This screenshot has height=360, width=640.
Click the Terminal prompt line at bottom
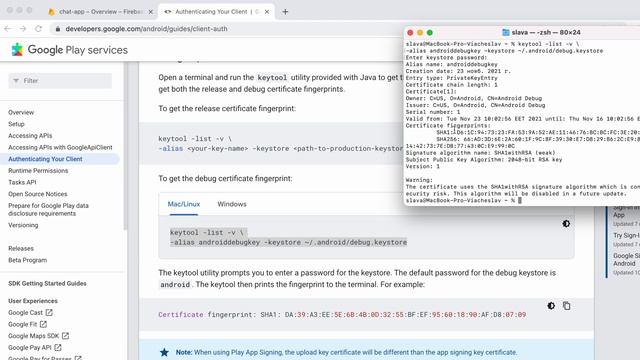point(464,200)
